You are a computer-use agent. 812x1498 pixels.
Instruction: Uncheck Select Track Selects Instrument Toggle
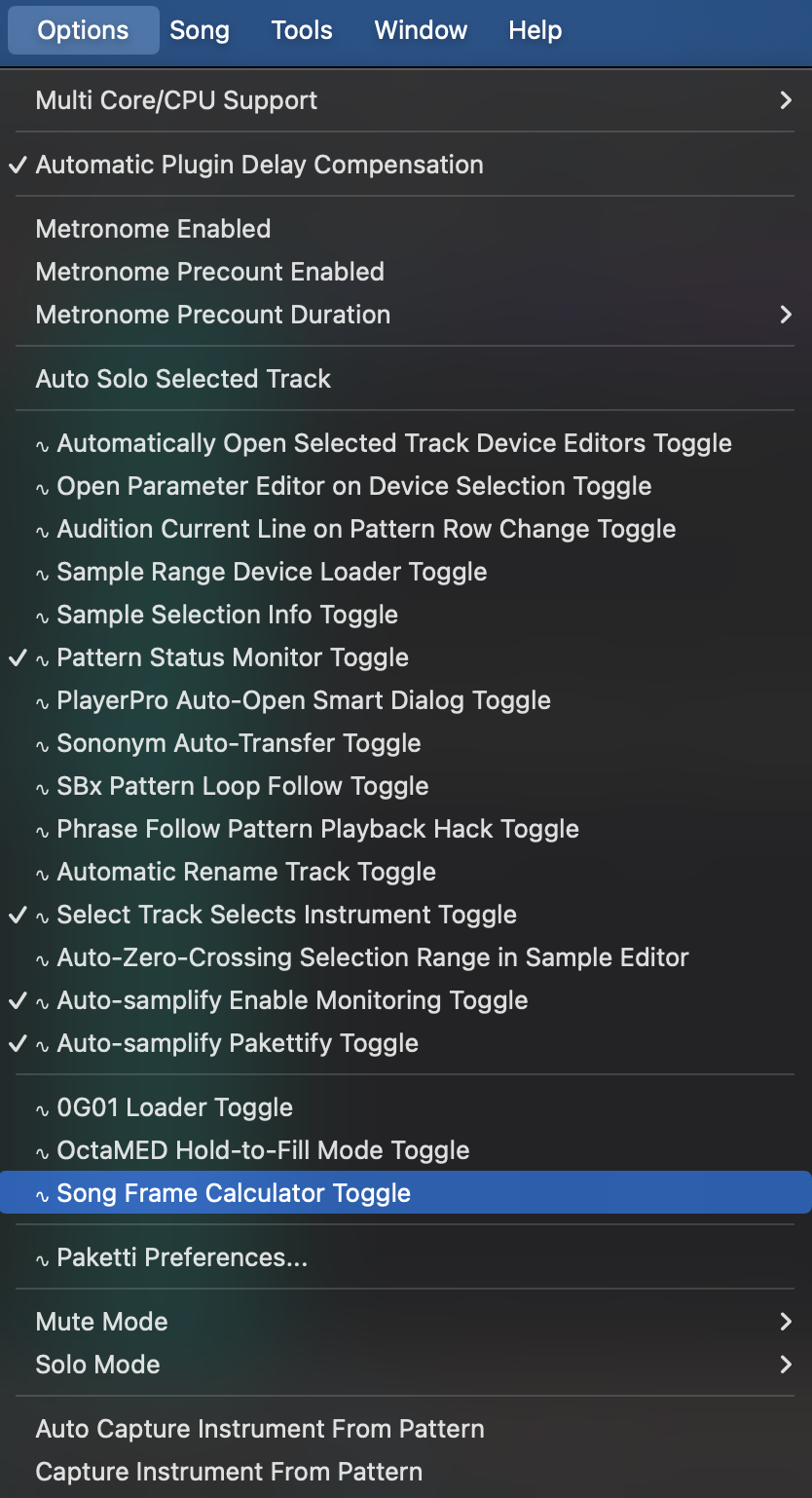click(x=286, y=915)
